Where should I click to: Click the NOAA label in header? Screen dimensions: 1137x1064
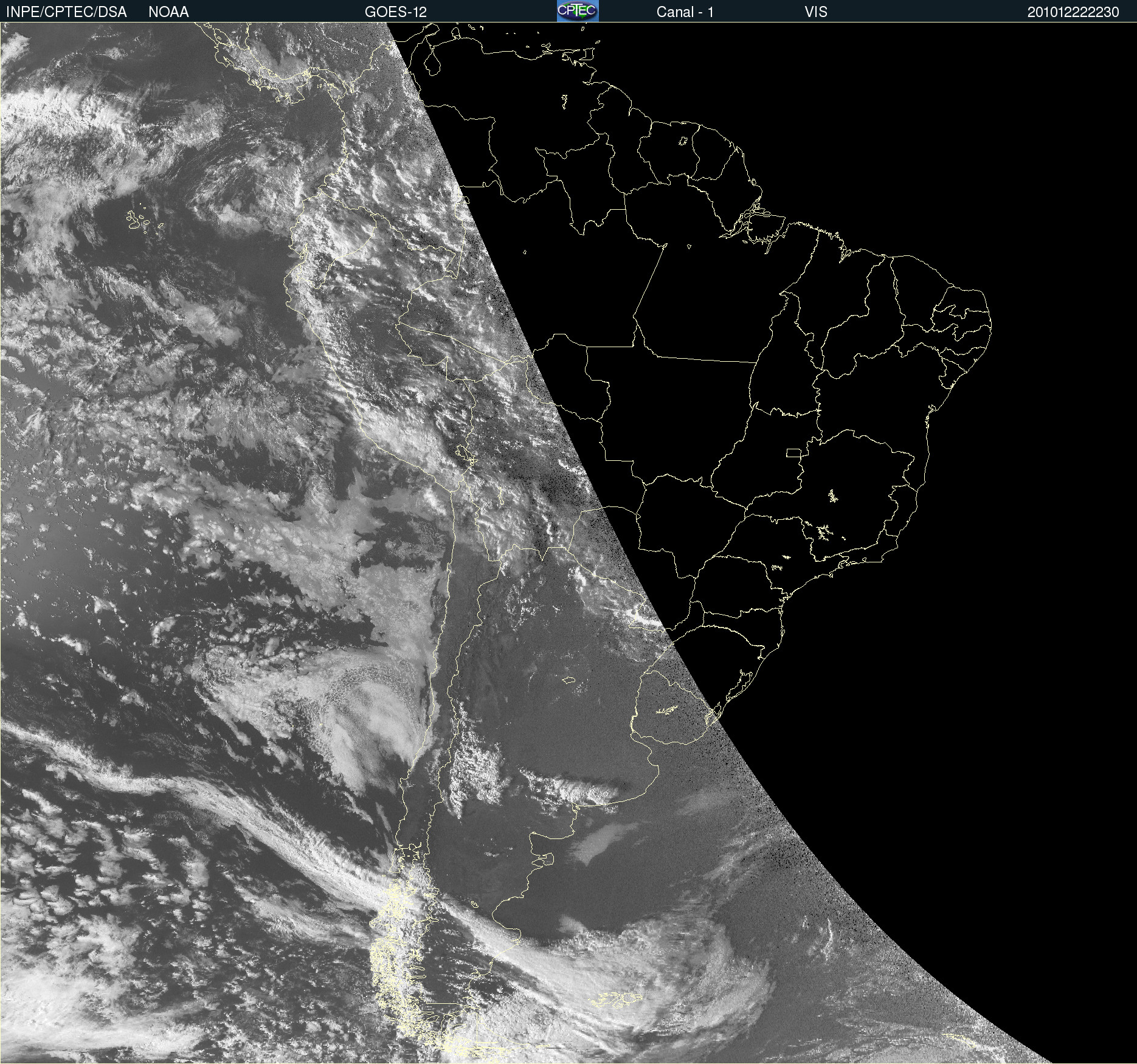pyautogui.click(x=168, y=12)
